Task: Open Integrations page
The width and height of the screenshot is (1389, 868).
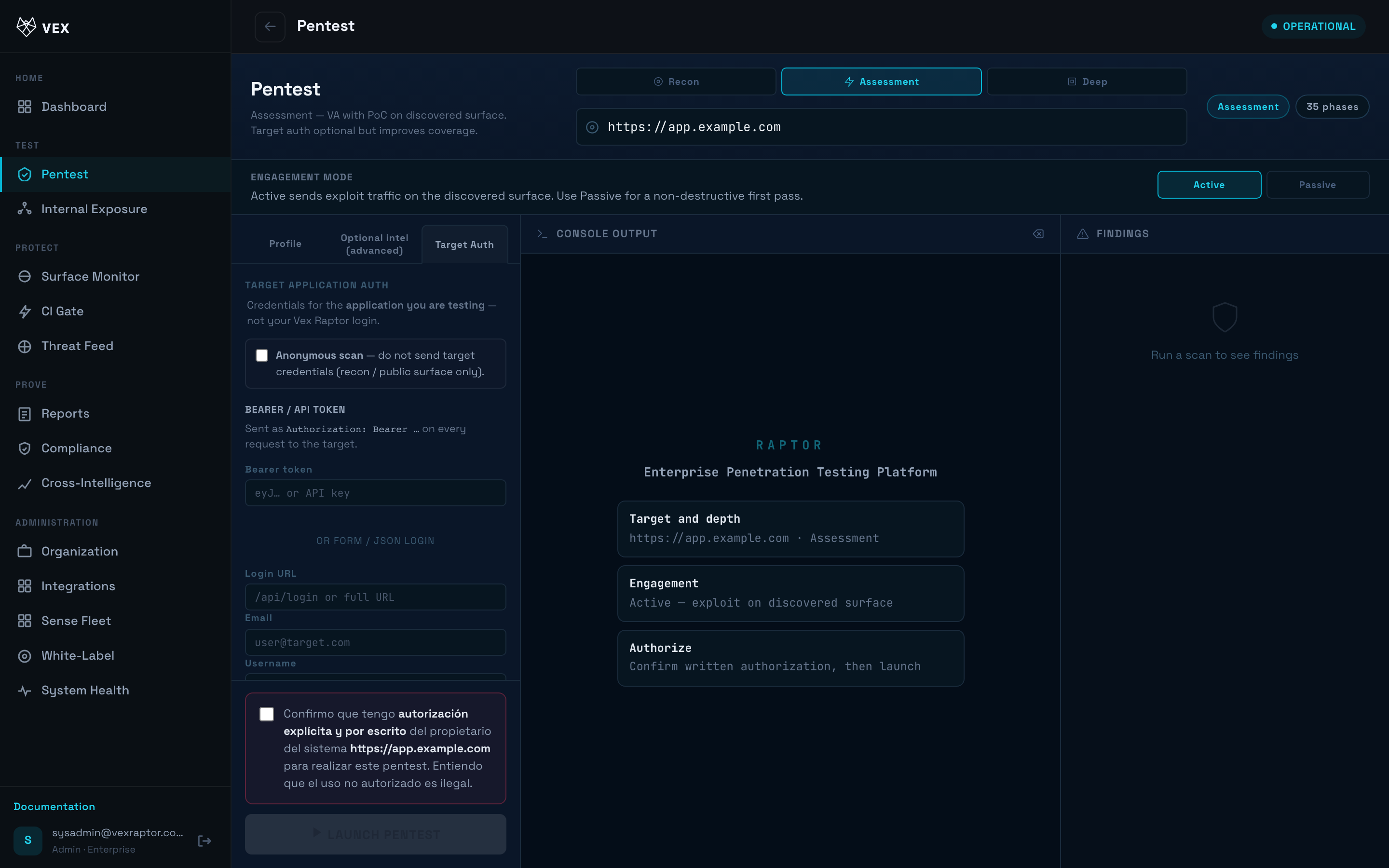Action: tap(115, 586)
